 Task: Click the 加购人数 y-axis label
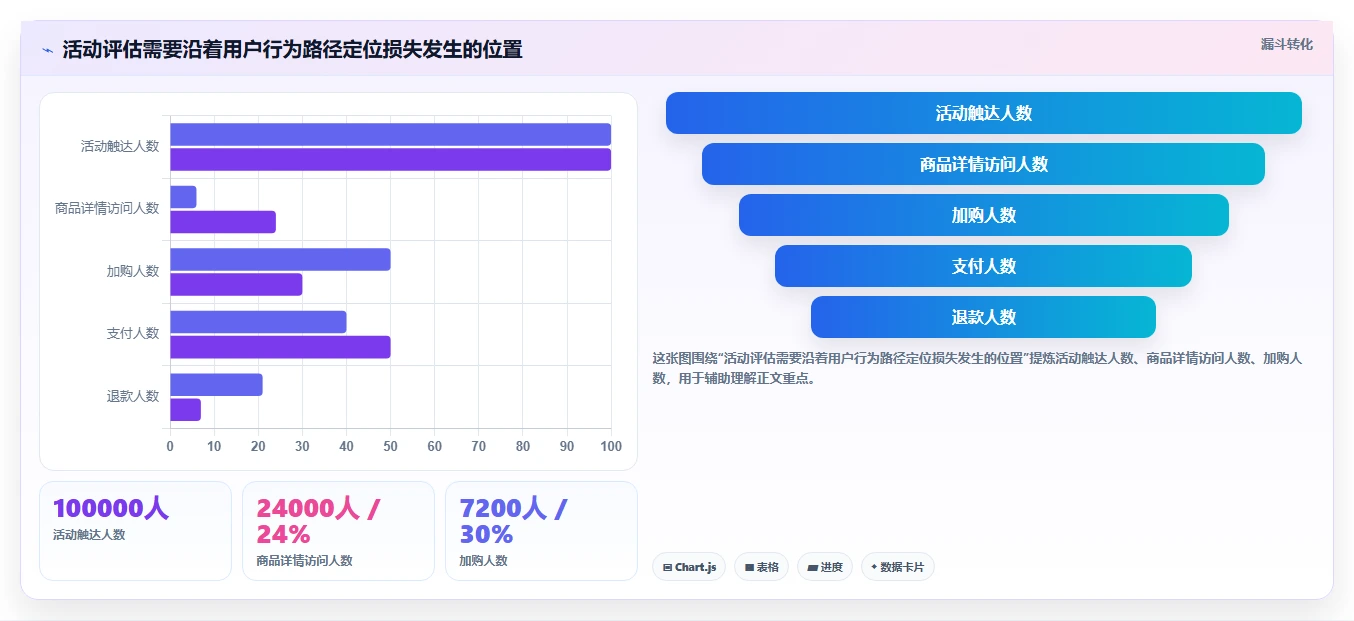[x=133, y=271]
